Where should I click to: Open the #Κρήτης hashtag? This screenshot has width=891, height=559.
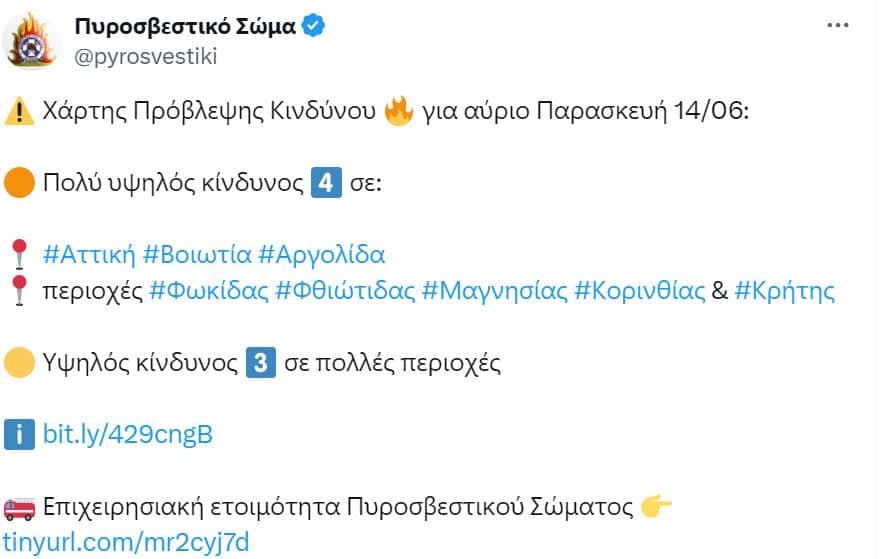(x=785, y=291)
